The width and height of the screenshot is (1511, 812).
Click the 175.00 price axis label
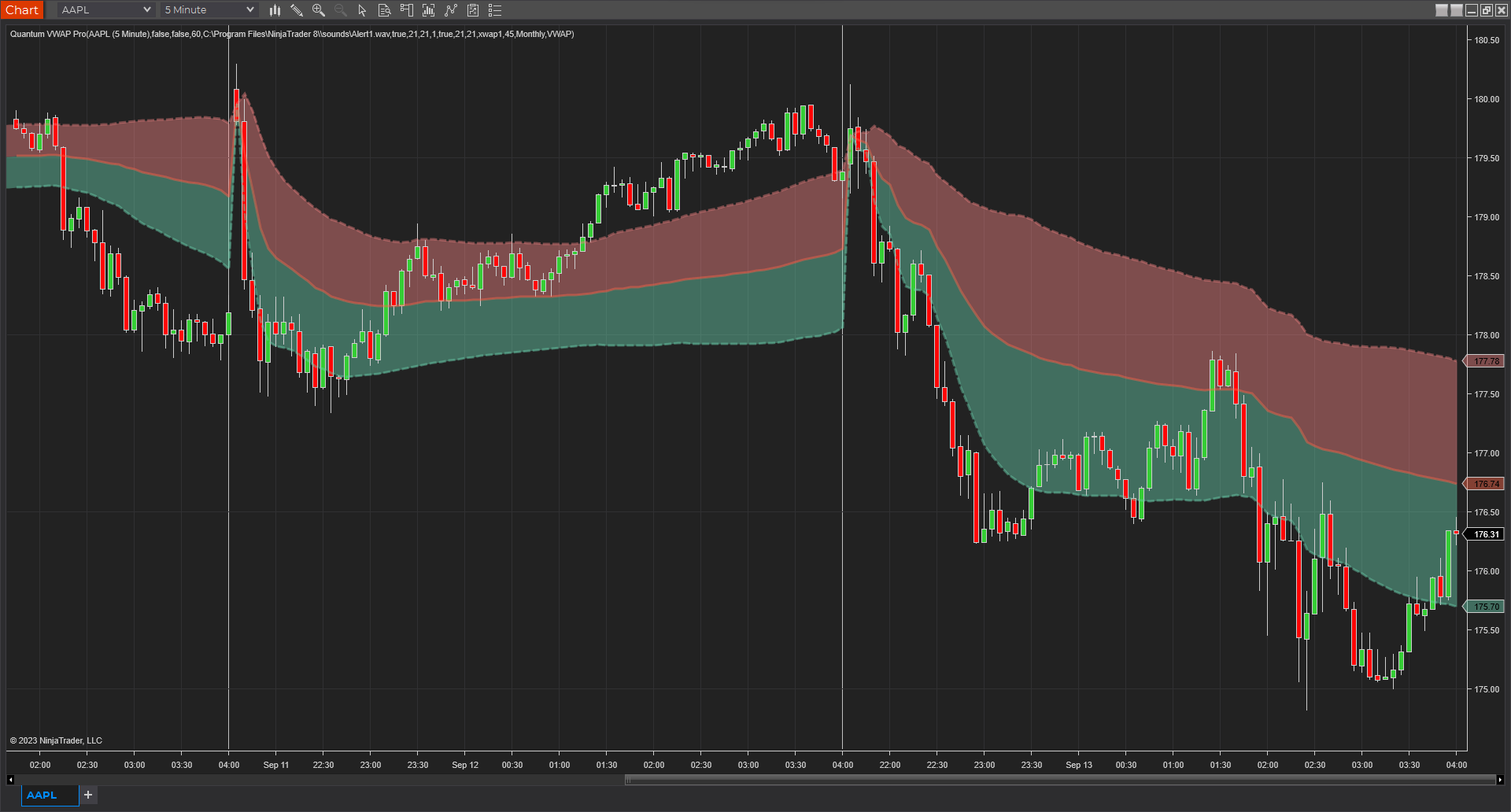[1487, 689]
